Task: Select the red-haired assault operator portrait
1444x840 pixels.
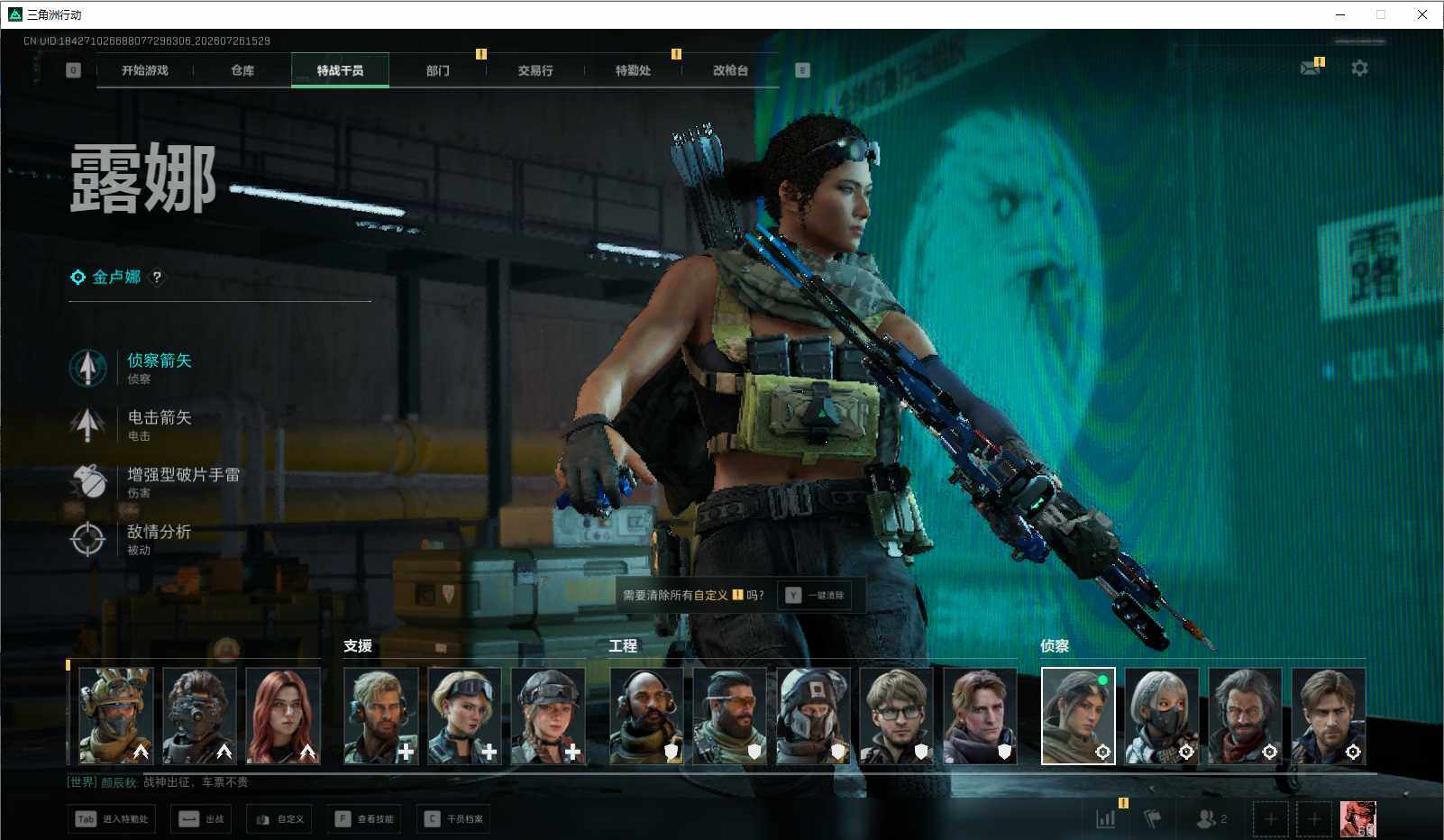Action: (283, 717)
